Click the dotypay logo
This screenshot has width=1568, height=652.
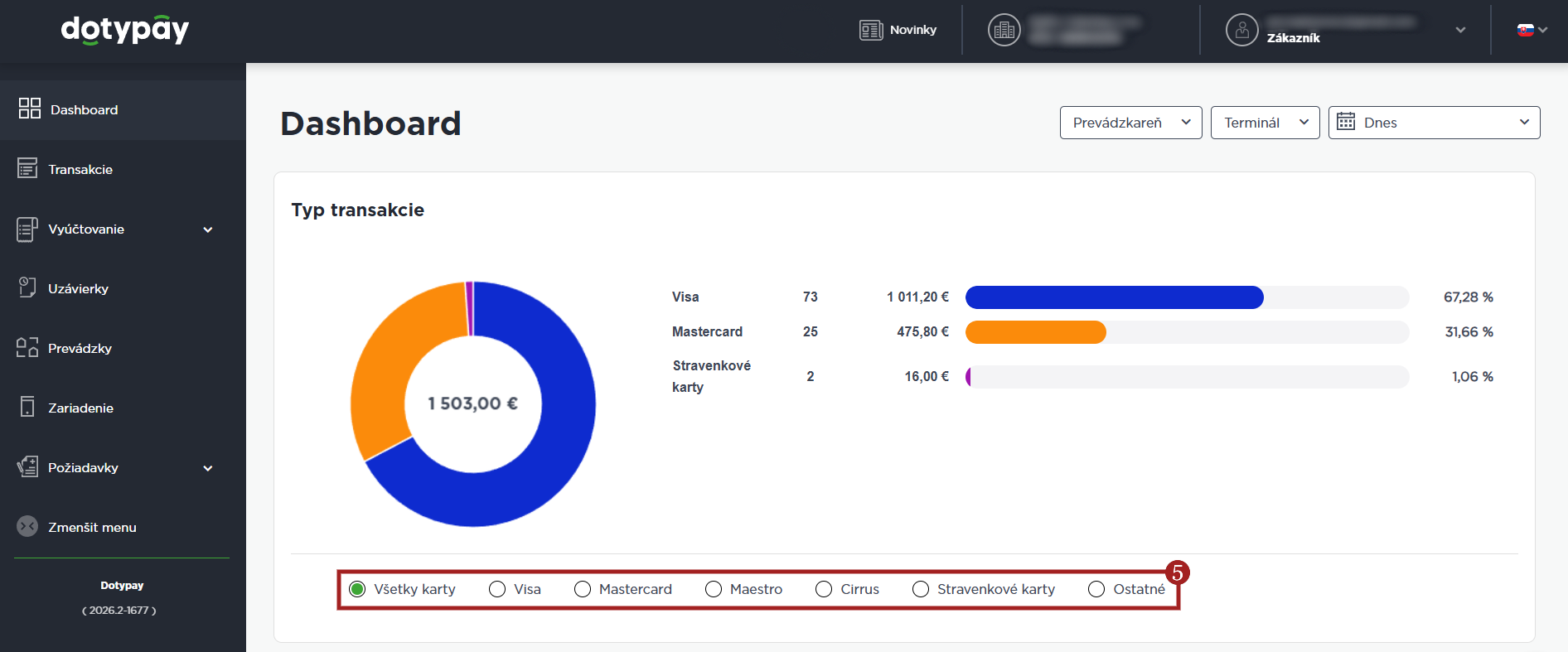[x=125, y=30]
